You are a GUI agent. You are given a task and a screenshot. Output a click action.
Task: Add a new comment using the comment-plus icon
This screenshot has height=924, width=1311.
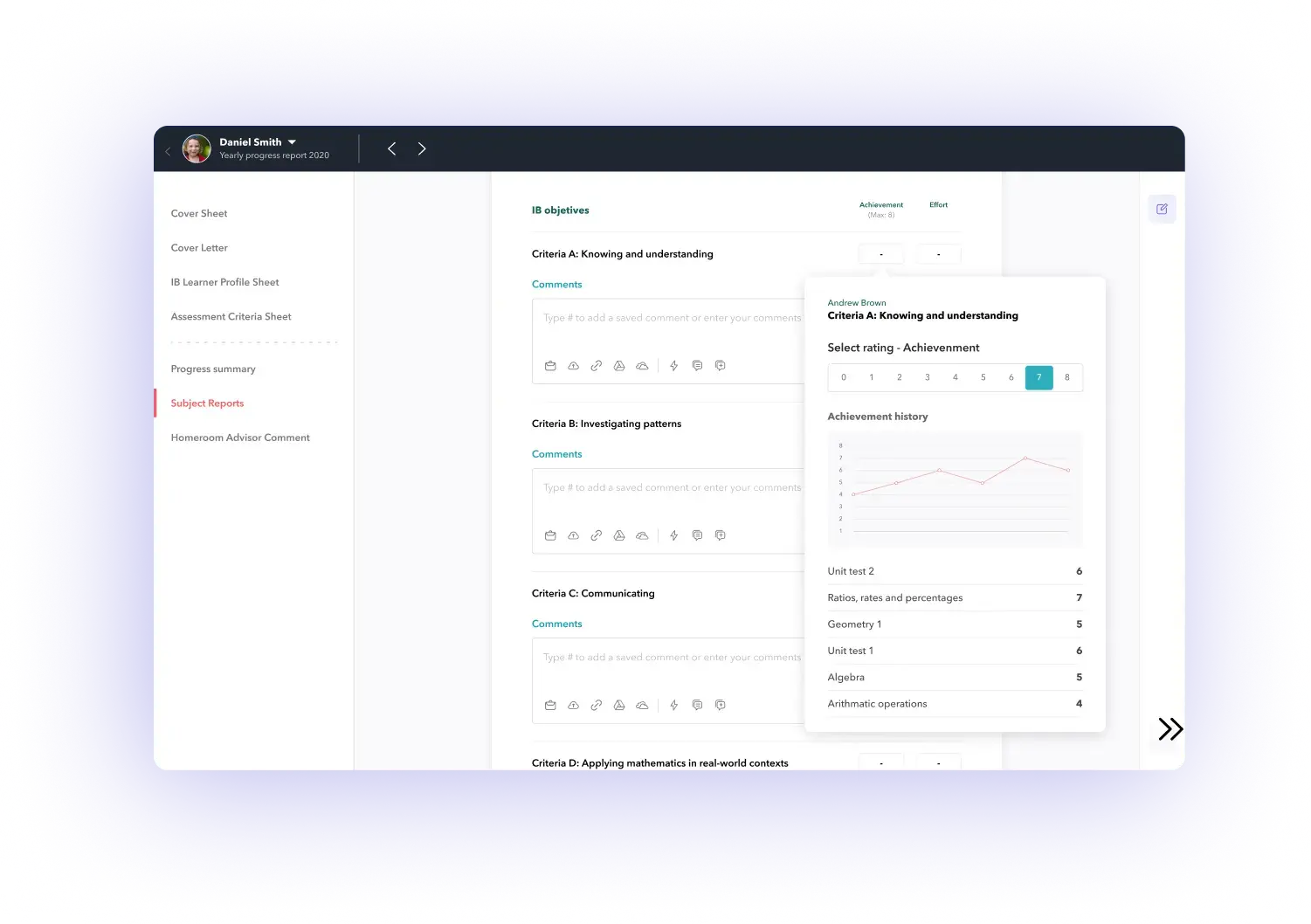720,365
